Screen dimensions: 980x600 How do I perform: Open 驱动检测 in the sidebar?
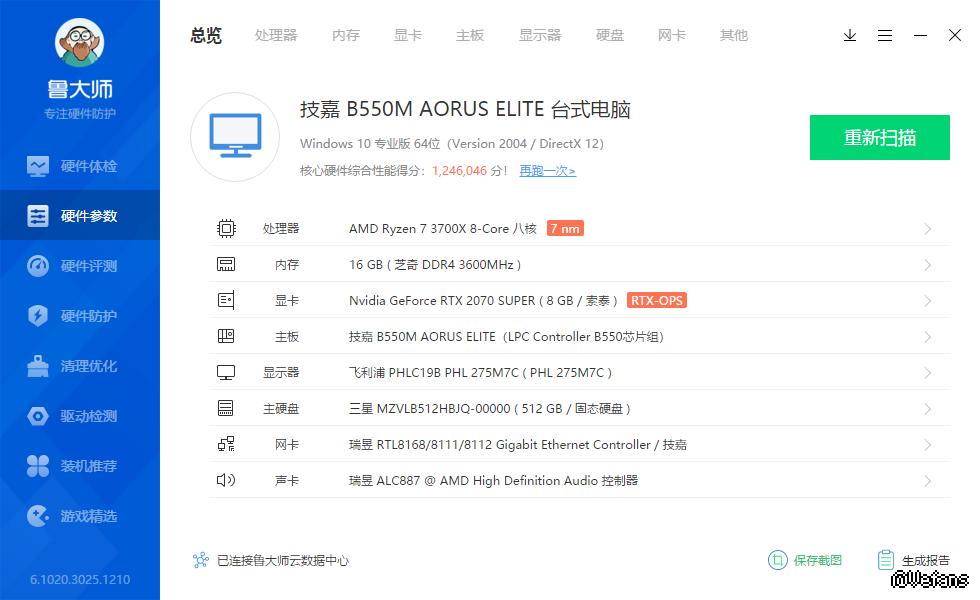pyautogui.click(x=80, y=416)
